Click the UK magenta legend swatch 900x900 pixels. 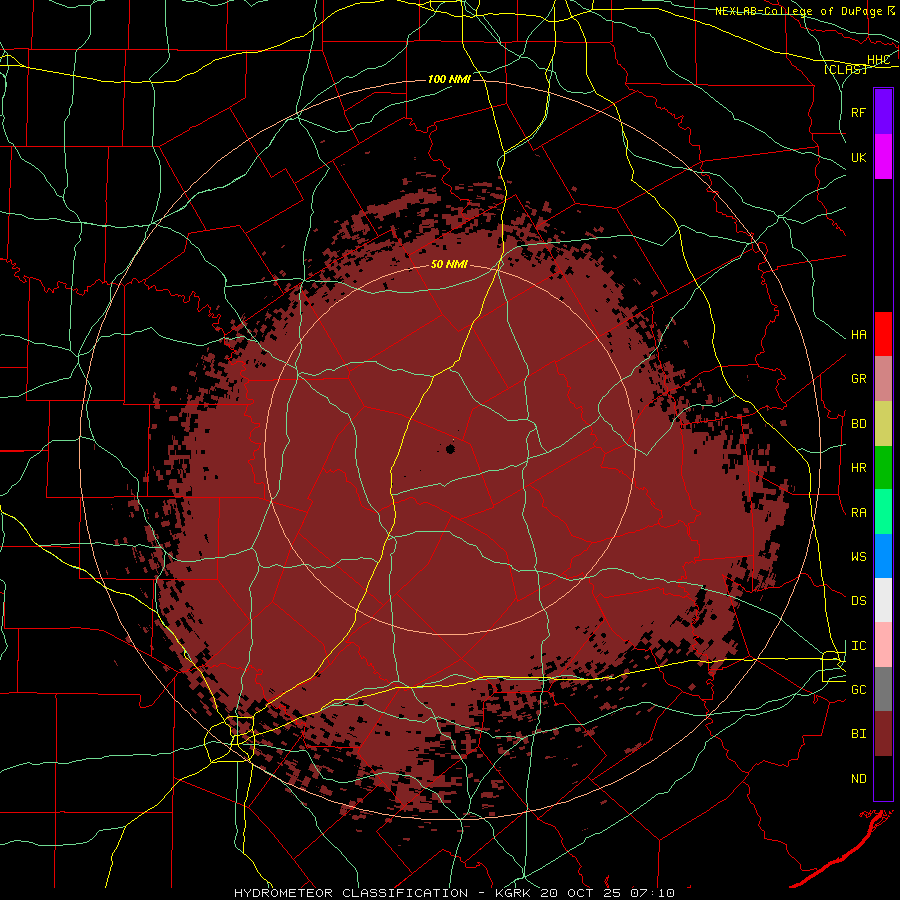click(883, 157)
